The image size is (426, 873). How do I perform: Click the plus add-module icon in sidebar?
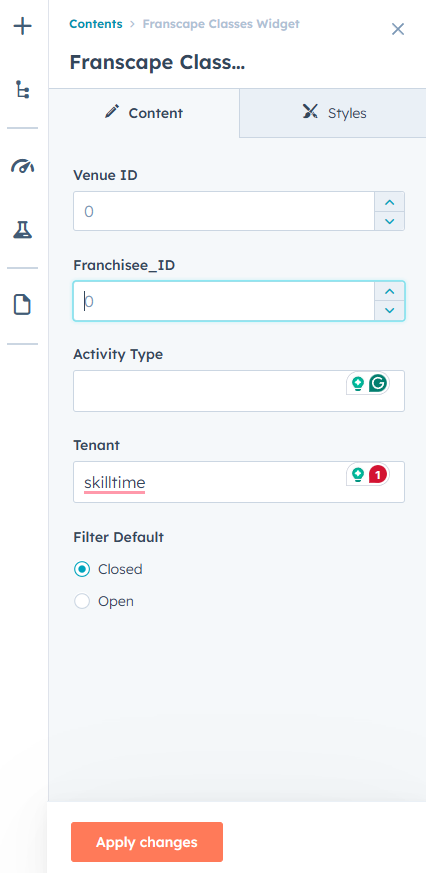tap(23, 26)
